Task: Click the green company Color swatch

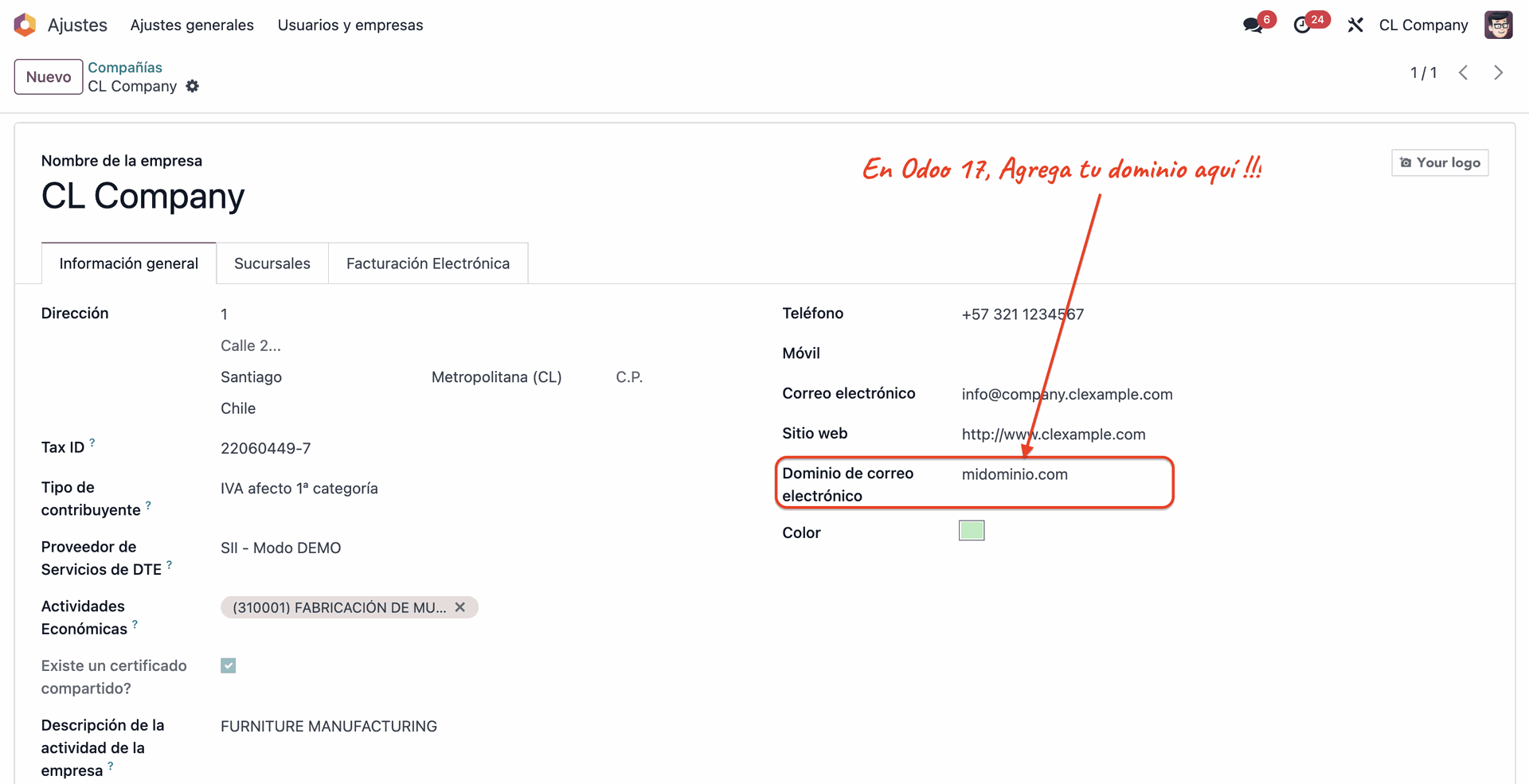Action: (972, 530)
